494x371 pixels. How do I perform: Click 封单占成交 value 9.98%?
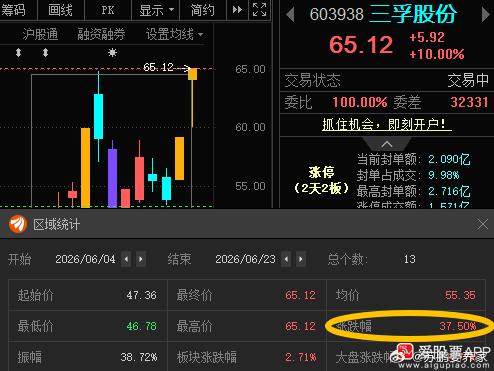(x=444, y=175)
